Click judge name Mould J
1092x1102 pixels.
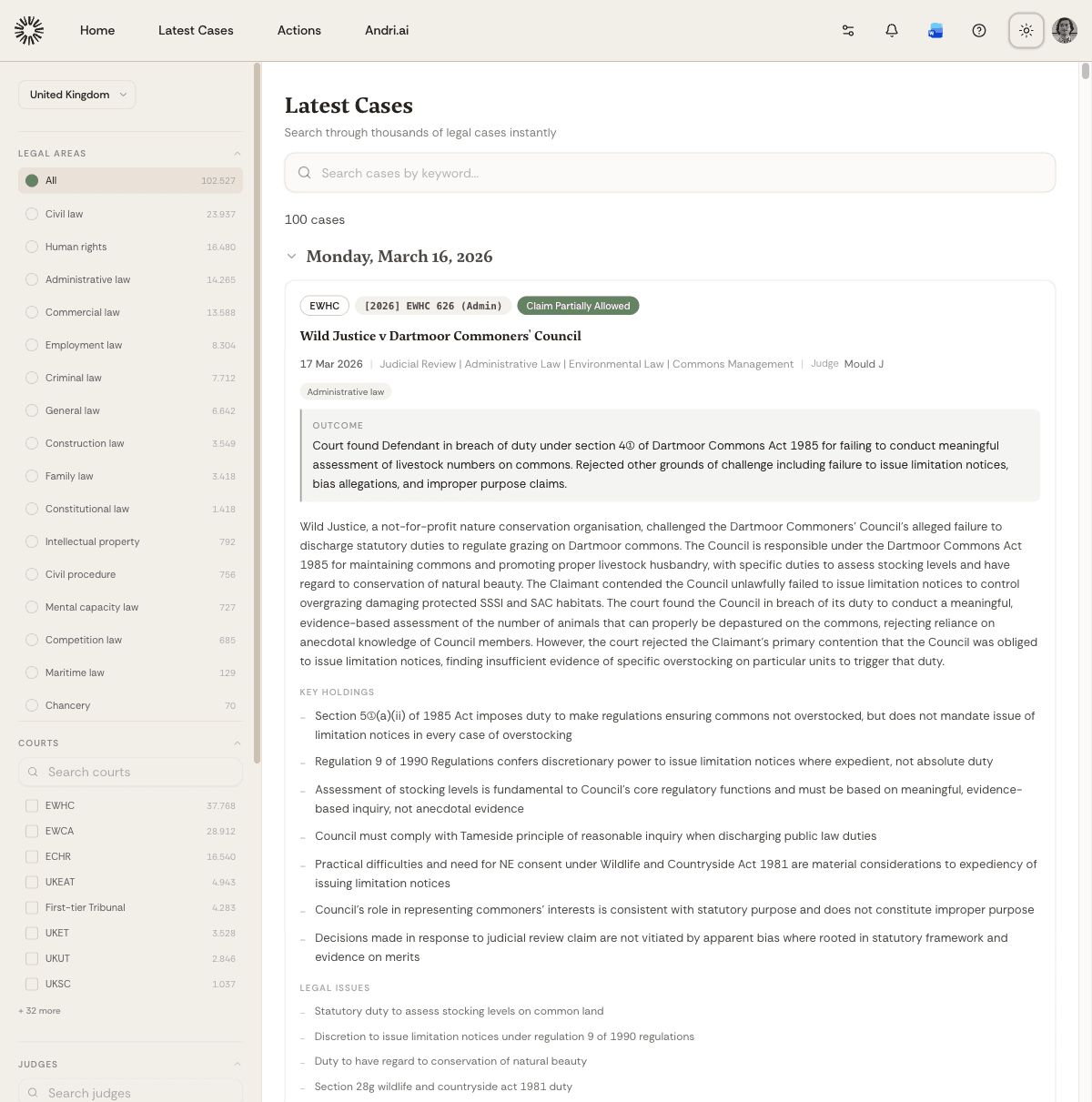click(x=864, y=363)
